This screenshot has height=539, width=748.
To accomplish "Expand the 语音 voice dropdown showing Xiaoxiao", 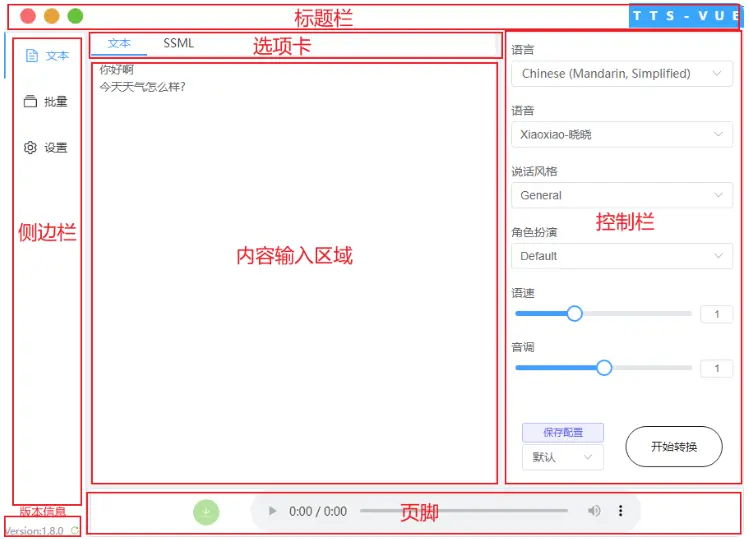I will (621, 134).
